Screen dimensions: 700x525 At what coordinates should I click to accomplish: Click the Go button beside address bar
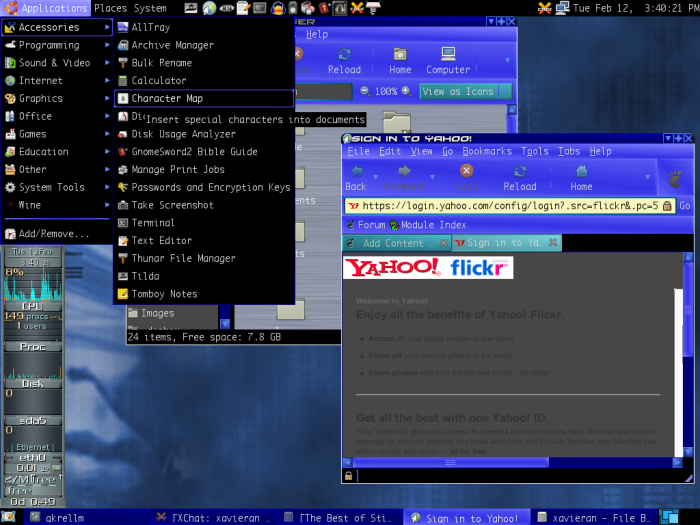point(685,206)
